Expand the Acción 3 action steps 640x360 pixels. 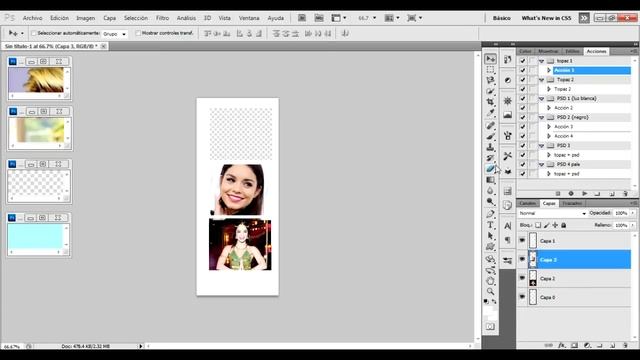coord(549,127)
